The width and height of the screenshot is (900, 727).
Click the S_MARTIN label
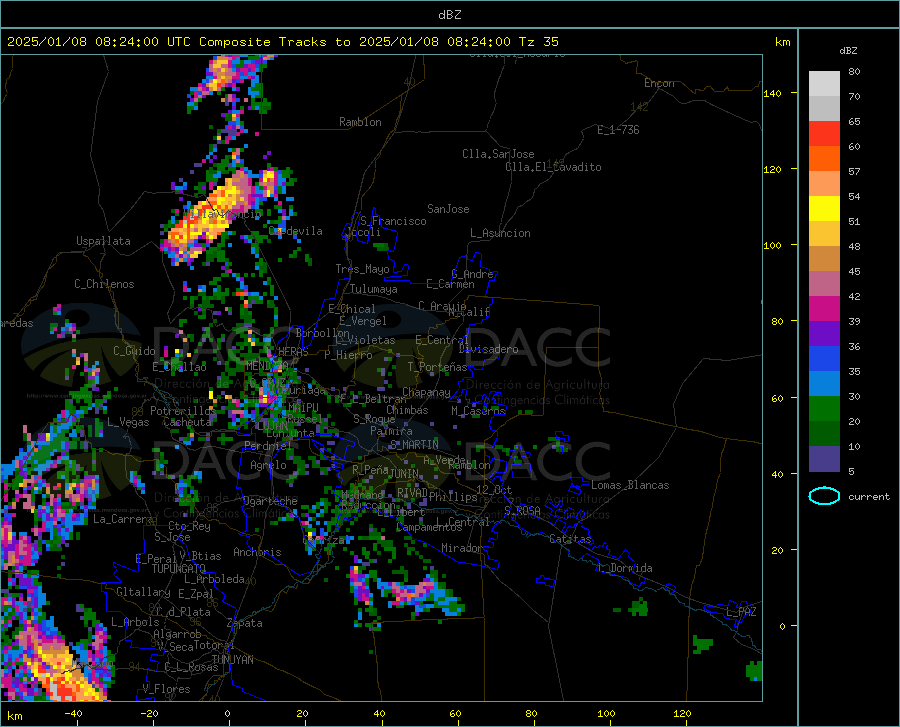[414, 445]
